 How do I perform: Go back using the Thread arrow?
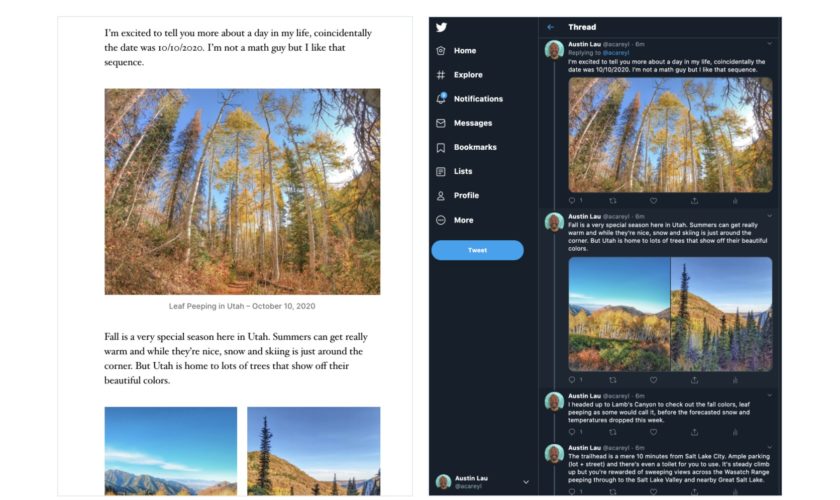550,27
